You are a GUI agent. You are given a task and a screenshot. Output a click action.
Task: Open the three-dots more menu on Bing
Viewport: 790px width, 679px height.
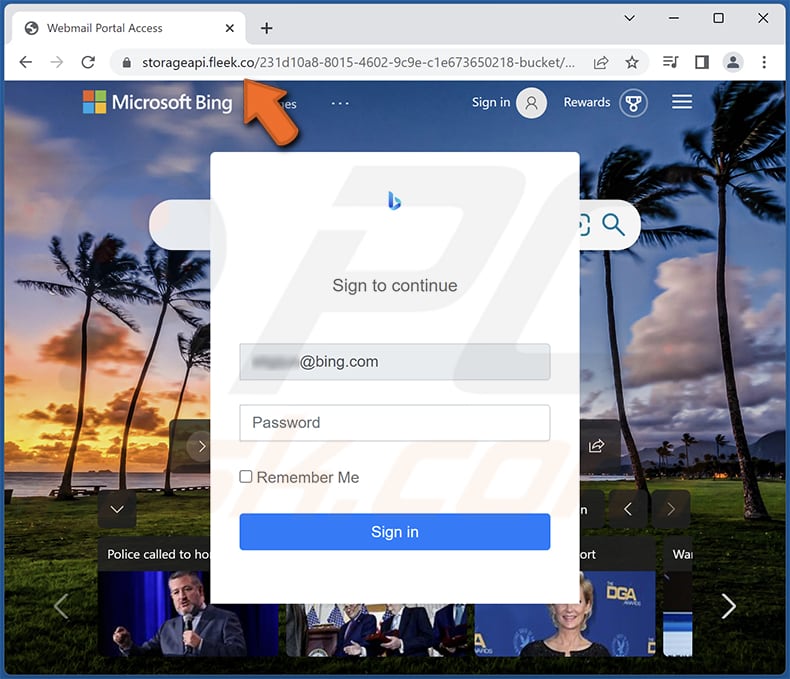[x=340, y=103]
